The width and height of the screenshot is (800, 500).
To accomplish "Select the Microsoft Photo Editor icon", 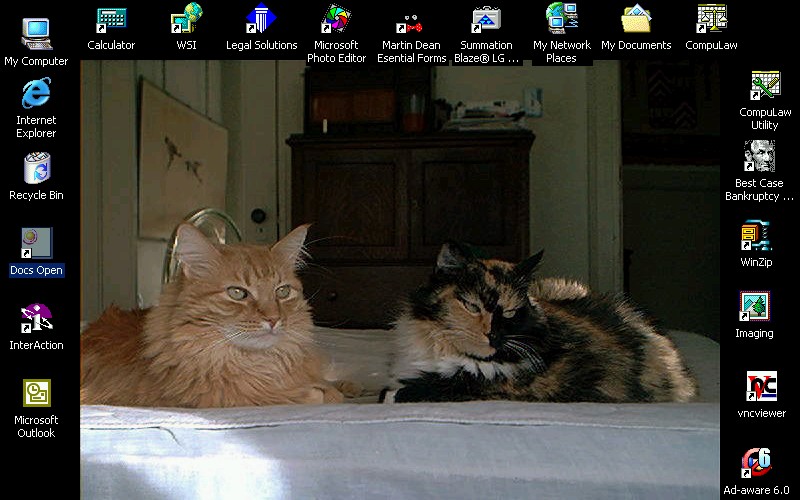I will [x=336, y=19].
